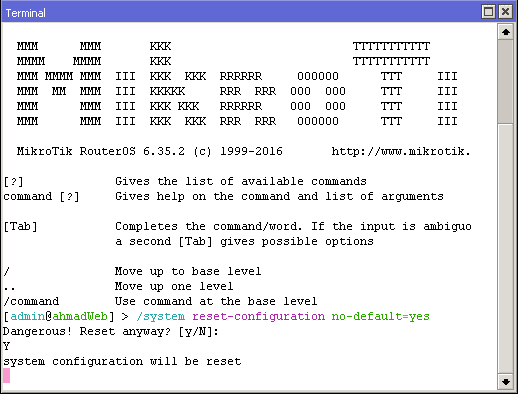The image size is (518, 394).
Task: Select the 'reset-configuration' text
Action: (x=259, y=316)
